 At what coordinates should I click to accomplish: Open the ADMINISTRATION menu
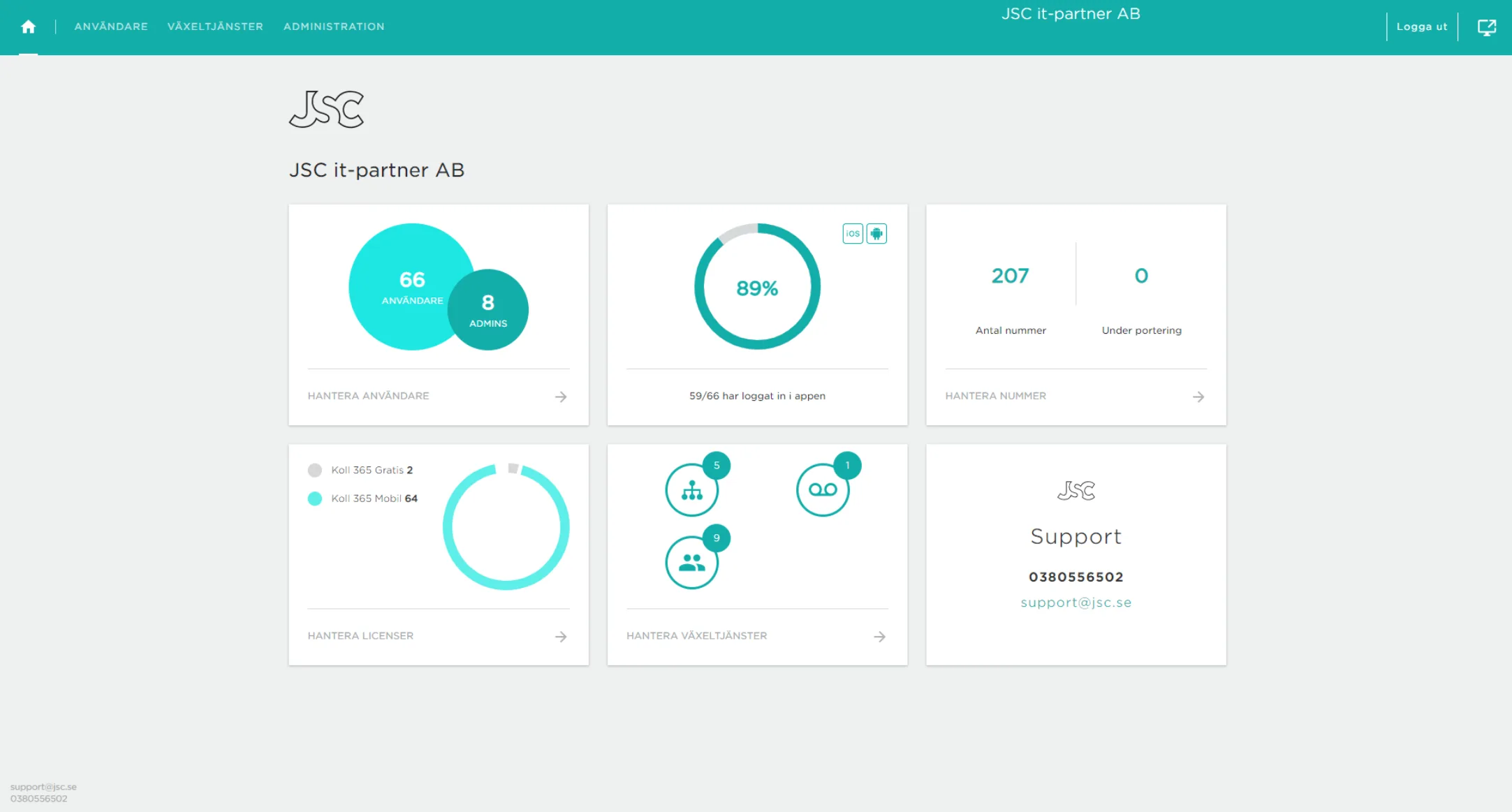point(334,27)
